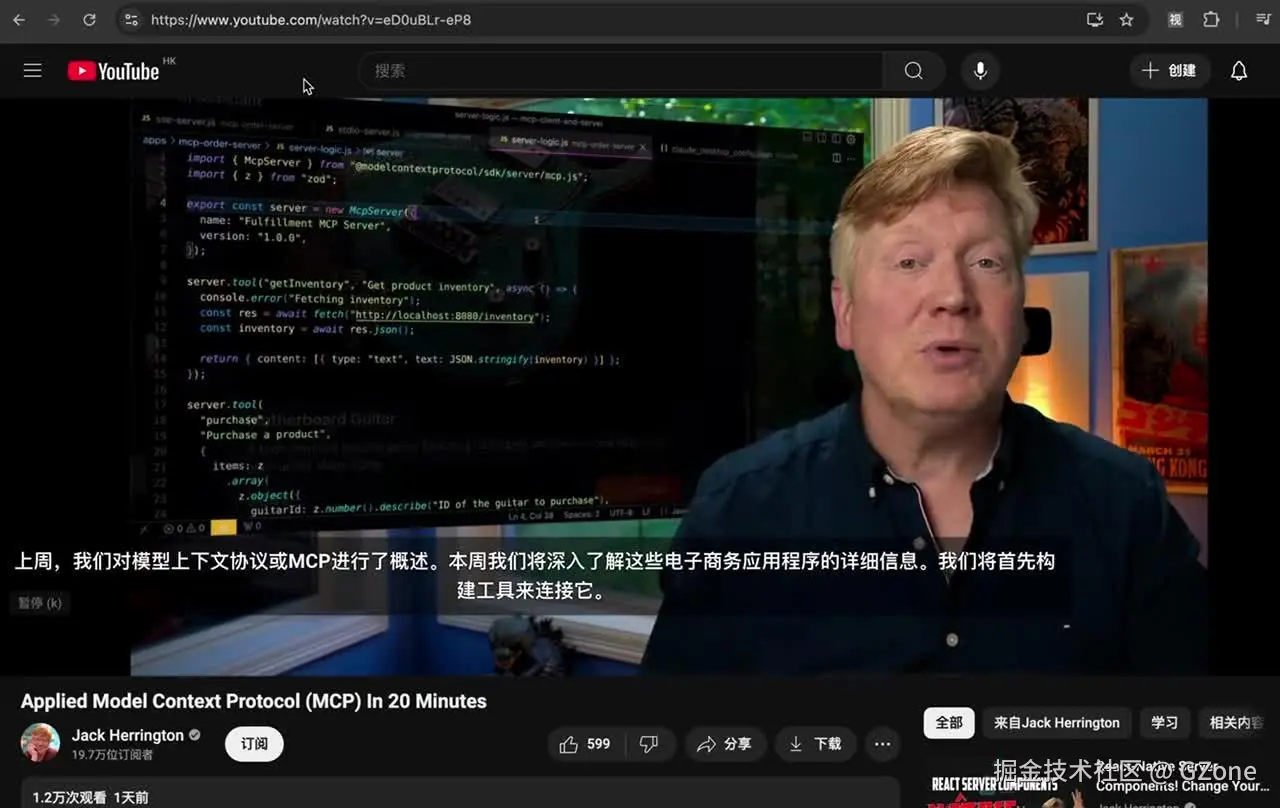Open the '视' browser extension icon
The image size is (1280, 808).
click(1176, 20)
